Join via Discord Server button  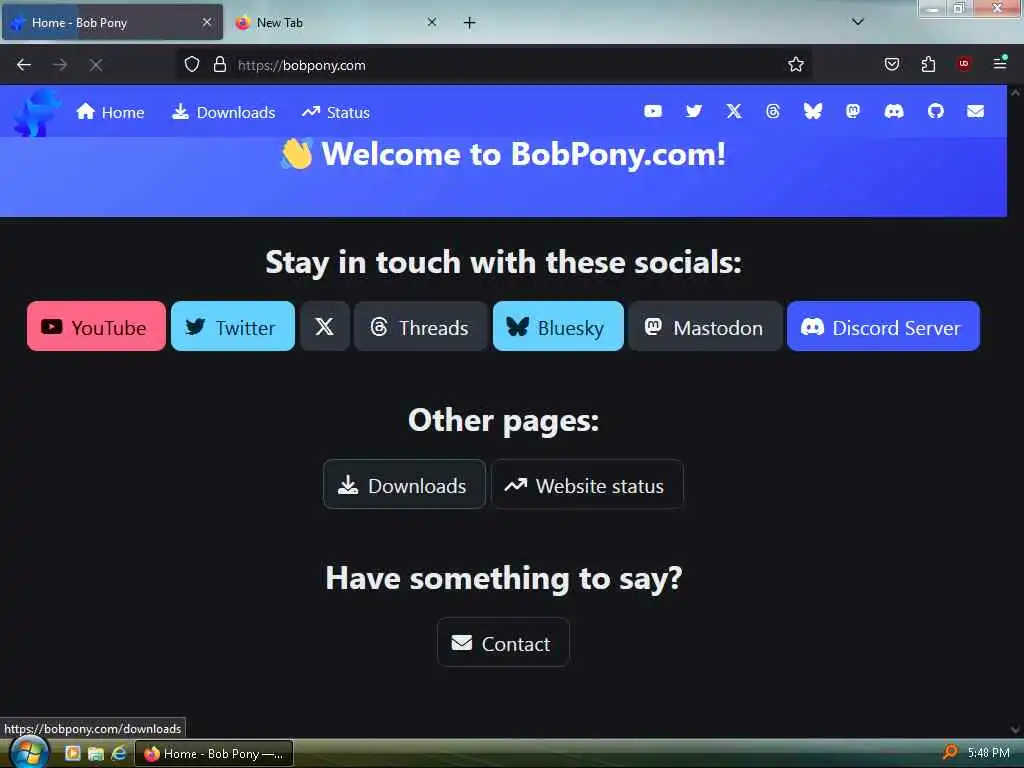tap(884, 327)
